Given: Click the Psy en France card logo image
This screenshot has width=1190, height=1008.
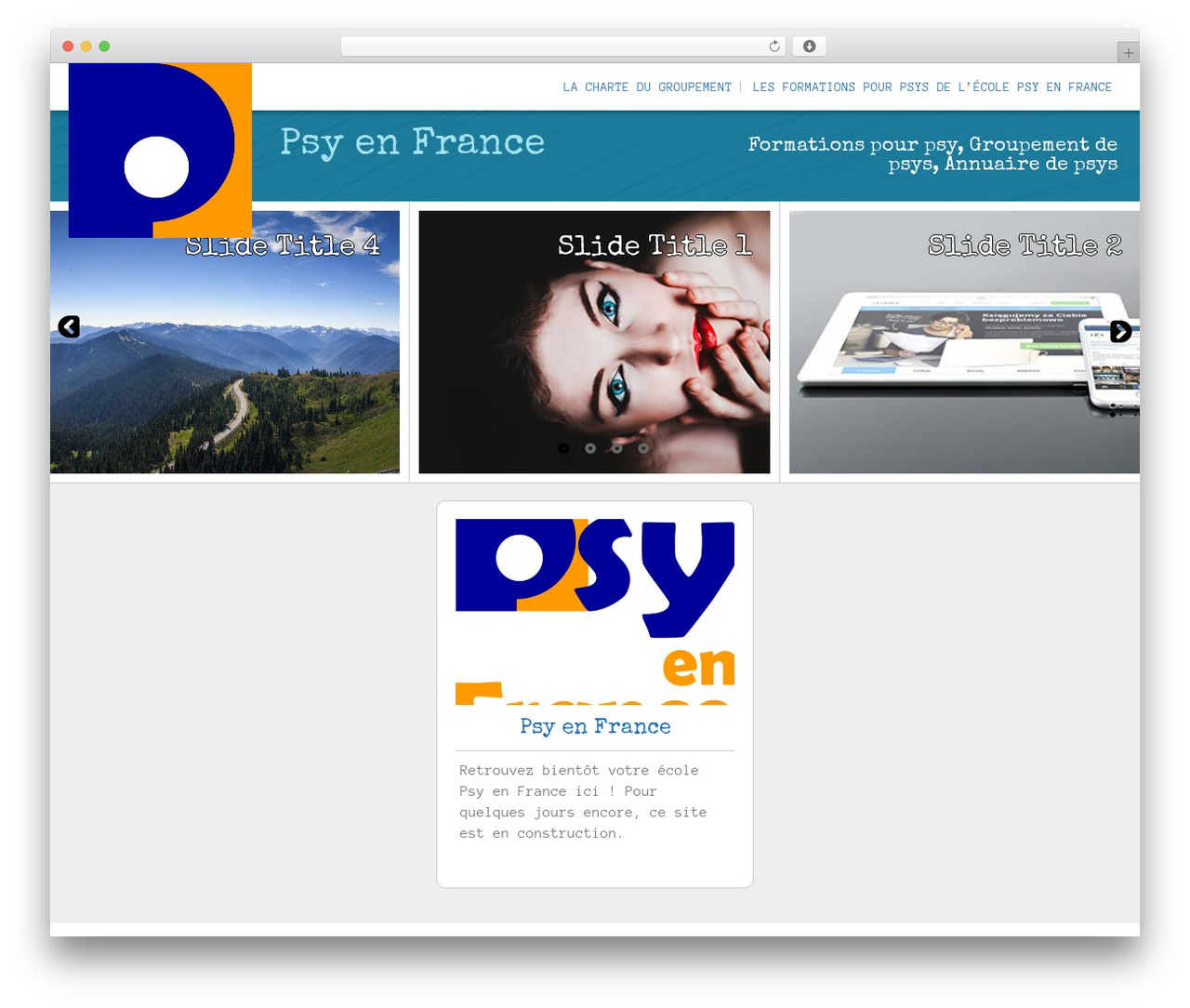Looking at the screenshot, I should tap(595, 612).
